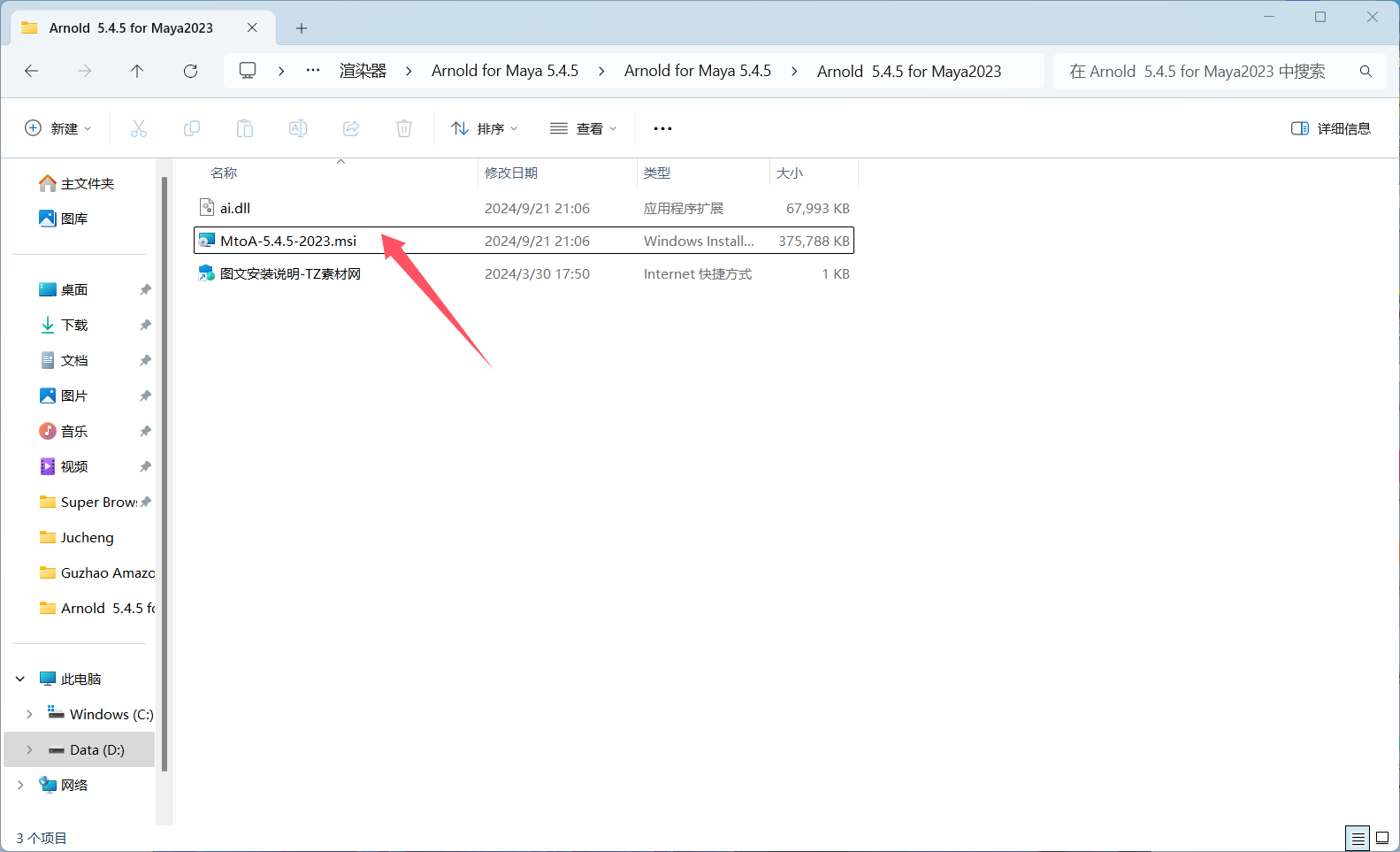This screenshot has width=1400, height=852.
Task: Collapse the 此电脑 tree node
Action: click(20, 679)
